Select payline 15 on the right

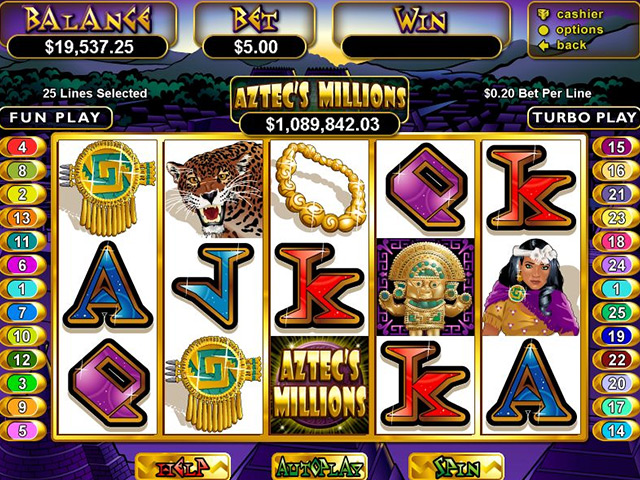616,147
